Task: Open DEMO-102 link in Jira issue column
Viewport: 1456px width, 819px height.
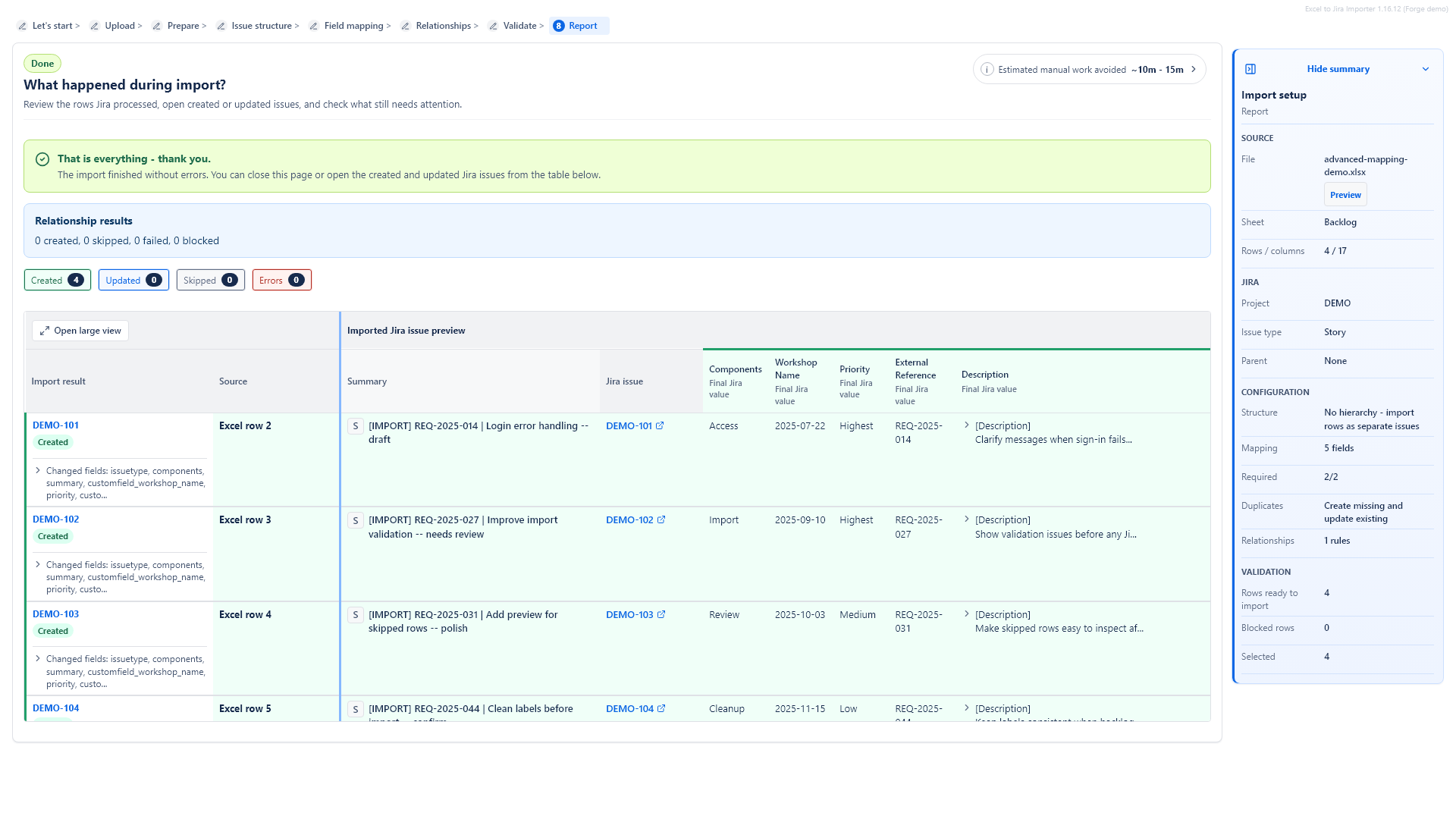Action: (629, 520)
